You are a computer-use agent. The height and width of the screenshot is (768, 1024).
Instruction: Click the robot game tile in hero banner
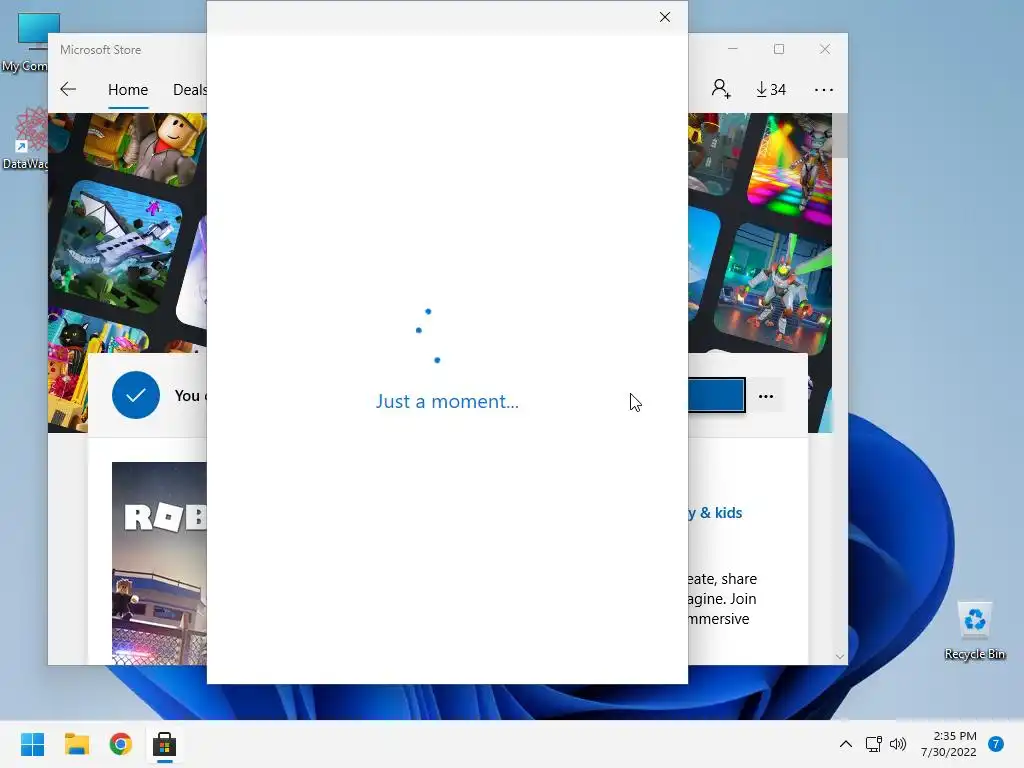775,288
